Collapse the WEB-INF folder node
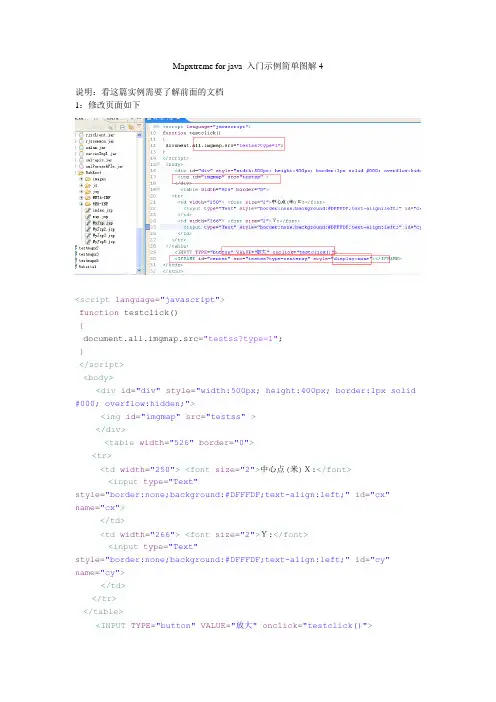Screen dimensions: 496x702 [81, 204]
